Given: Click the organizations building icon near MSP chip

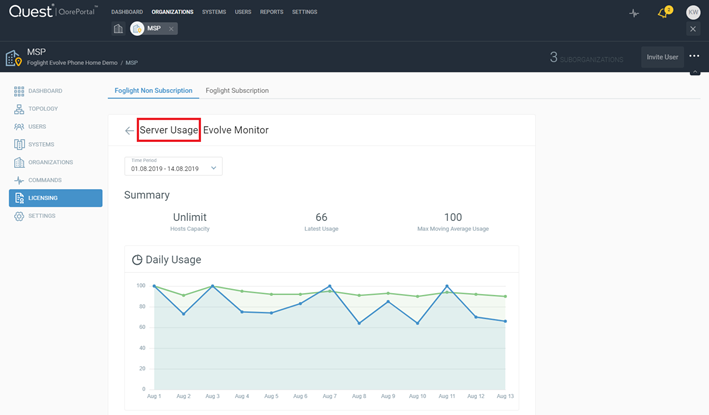Looking at the screenshot, I should 118,29.
